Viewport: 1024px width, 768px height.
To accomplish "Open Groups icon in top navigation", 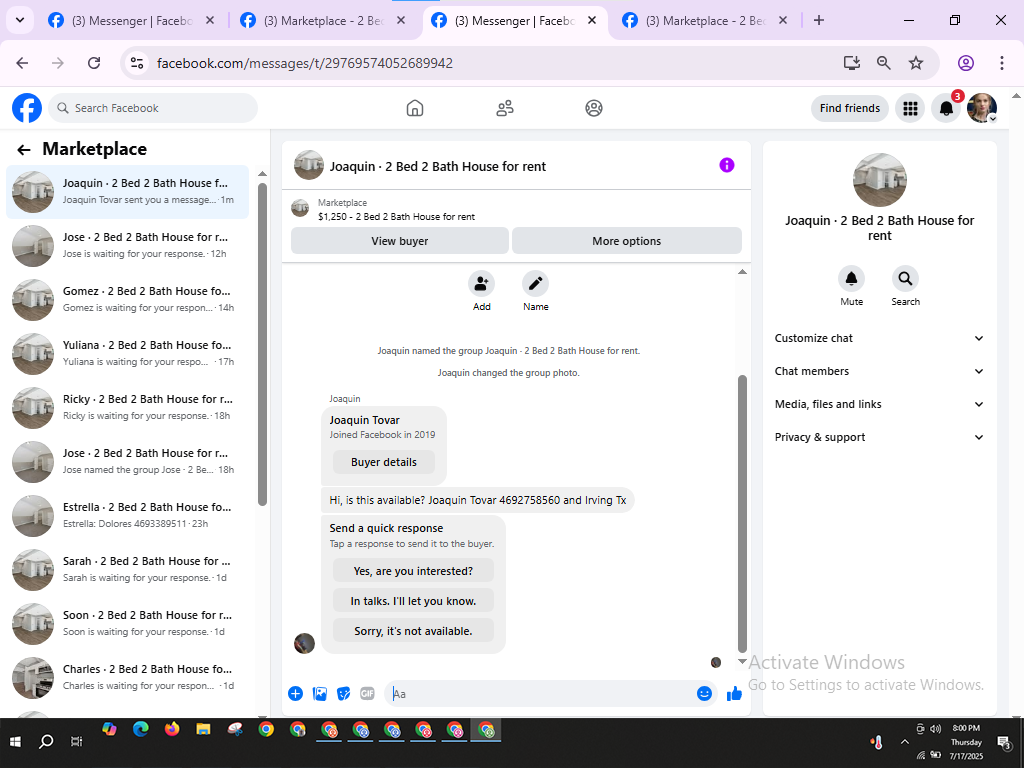I will coord(594,108).
